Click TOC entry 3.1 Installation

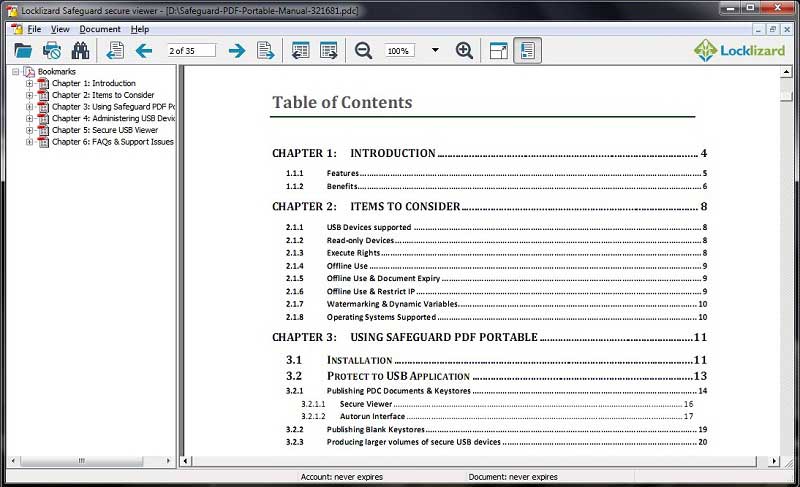click(496, 360)
